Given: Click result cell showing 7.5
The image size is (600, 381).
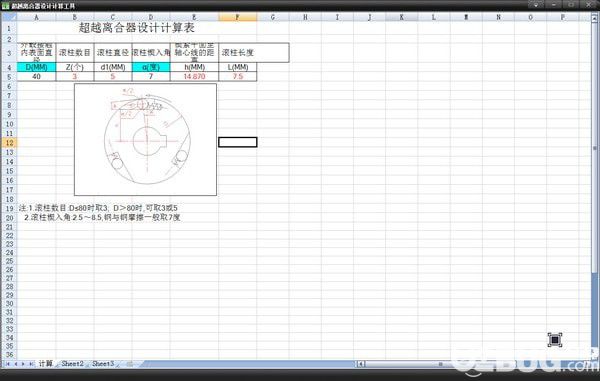Looking at the screenshot, I should (x=238, y=77).
